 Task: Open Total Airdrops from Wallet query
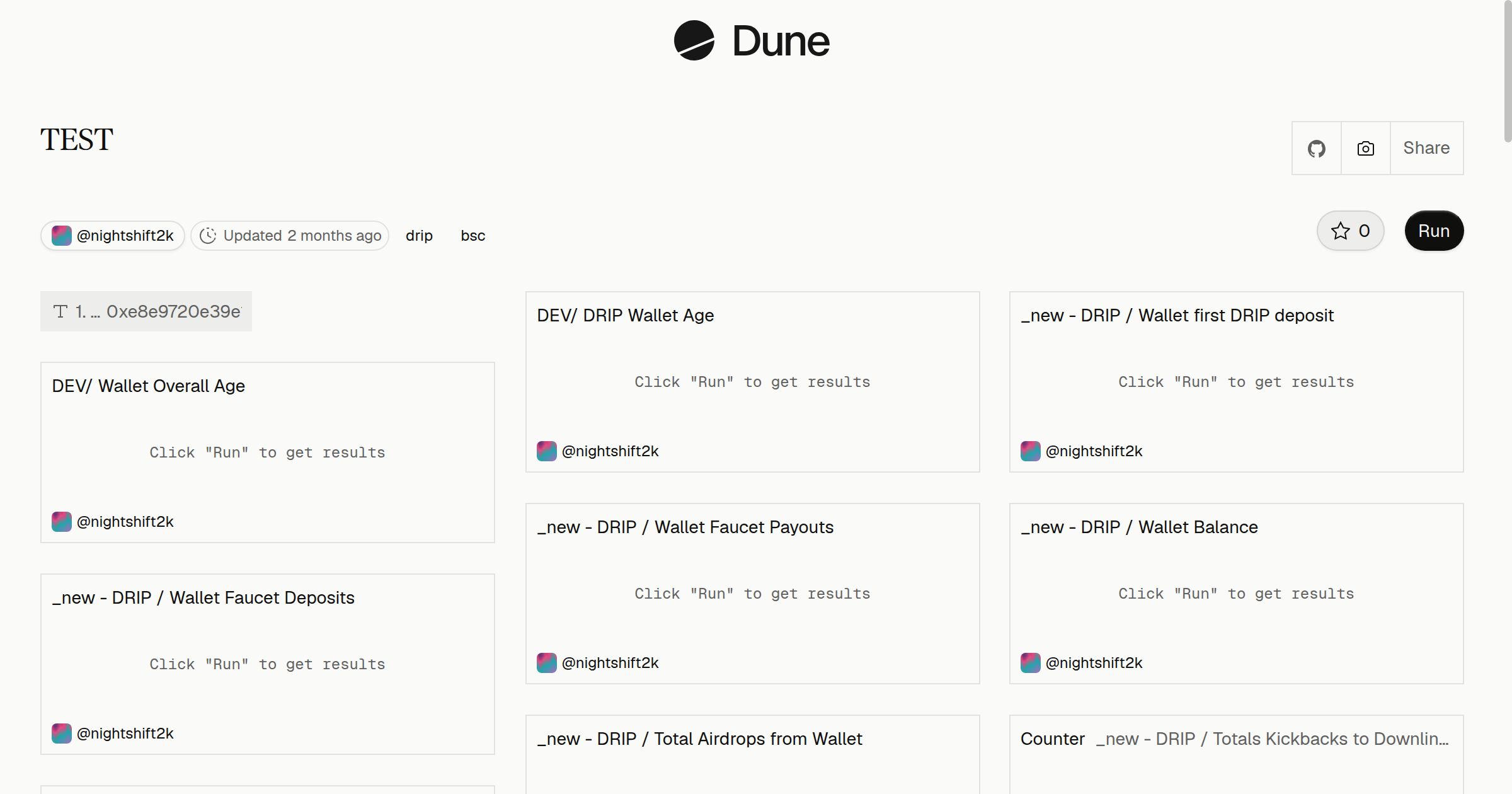(x=699, y=739)
